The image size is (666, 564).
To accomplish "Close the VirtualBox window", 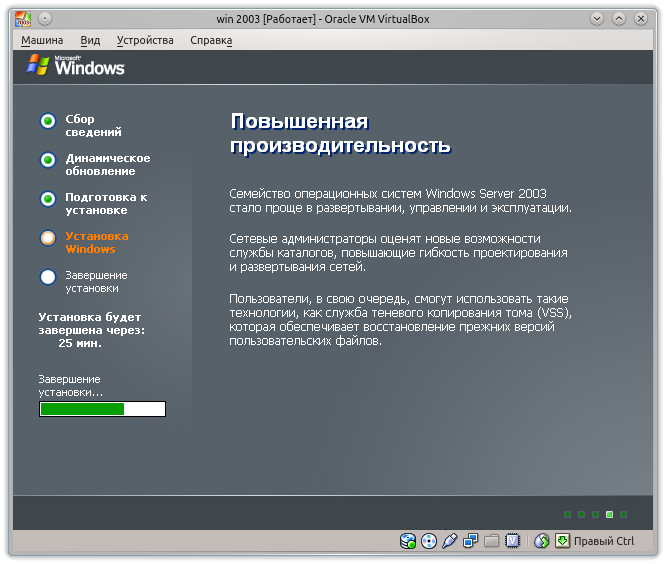I will pos(641,19).
